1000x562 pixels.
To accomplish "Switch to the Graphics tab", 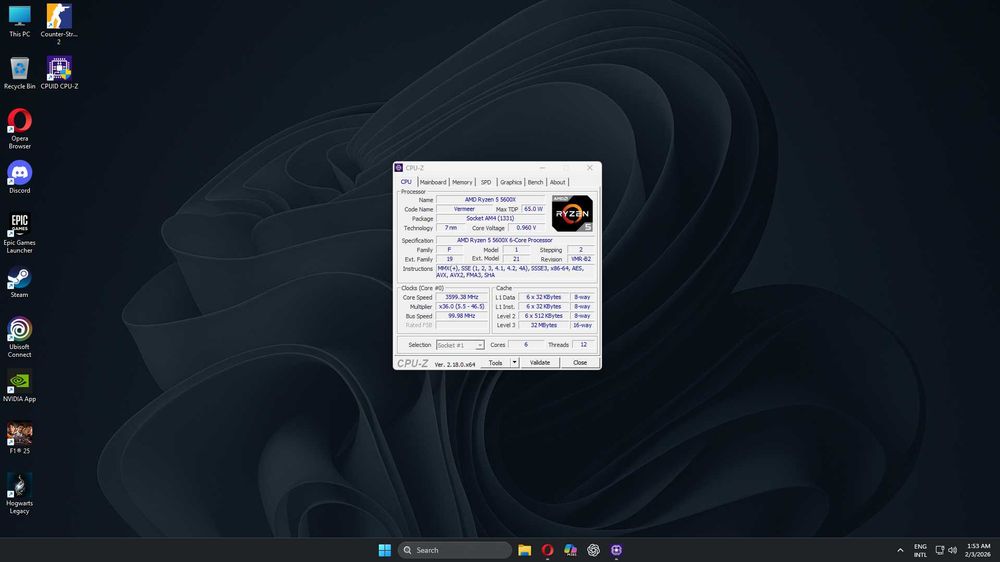I will tap(511, 182).
